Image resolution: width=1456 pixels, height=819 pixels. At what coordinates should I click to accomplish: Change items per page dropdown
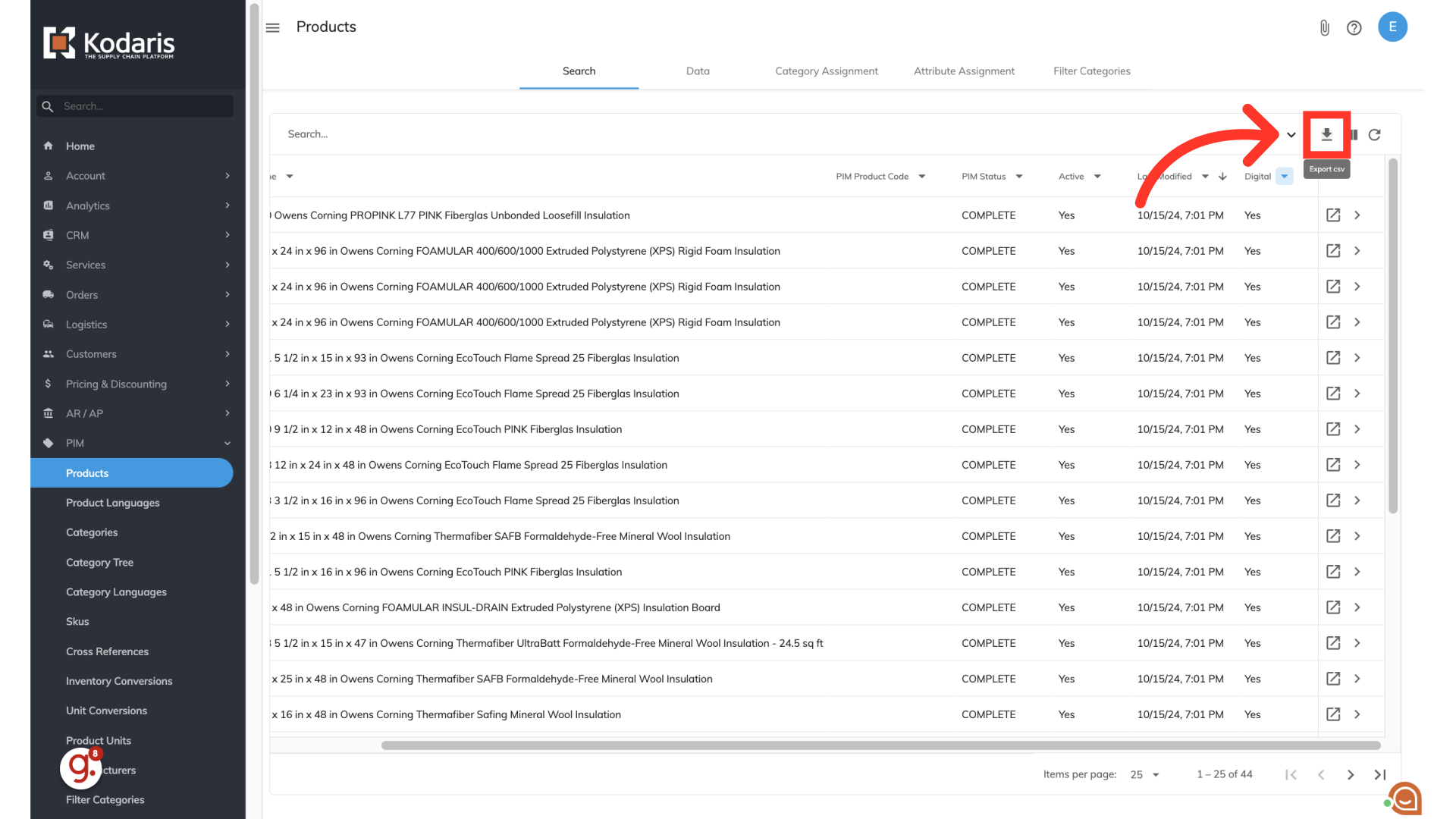[1145, 774]
